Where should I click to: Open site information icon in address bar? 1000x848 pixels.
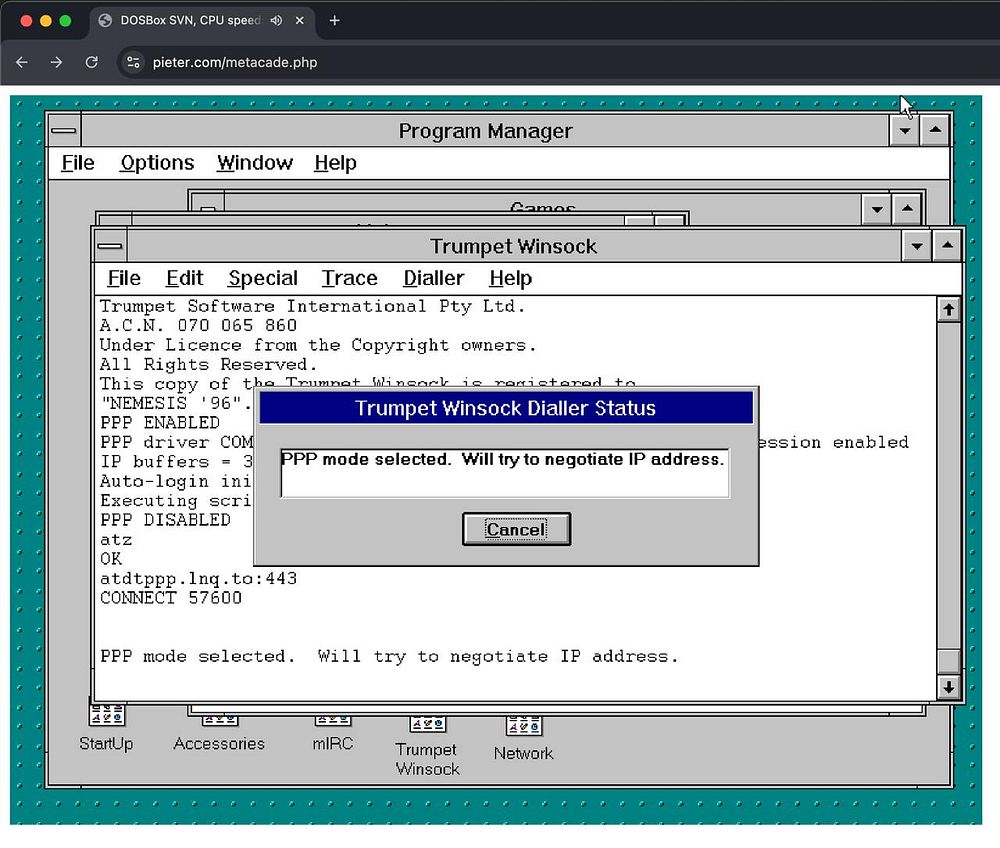pos(133,62)
